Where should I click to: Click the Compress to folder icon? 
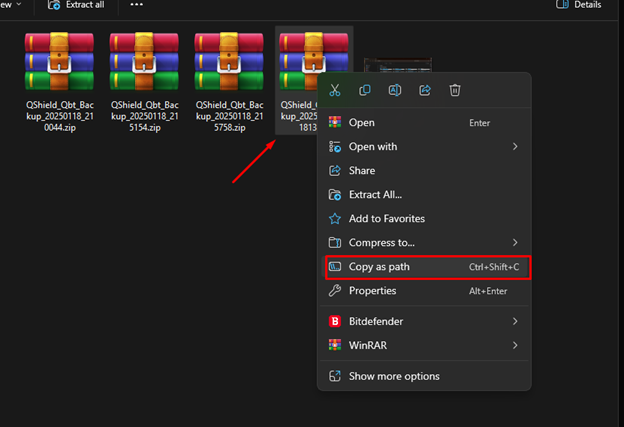click(335, 242)
